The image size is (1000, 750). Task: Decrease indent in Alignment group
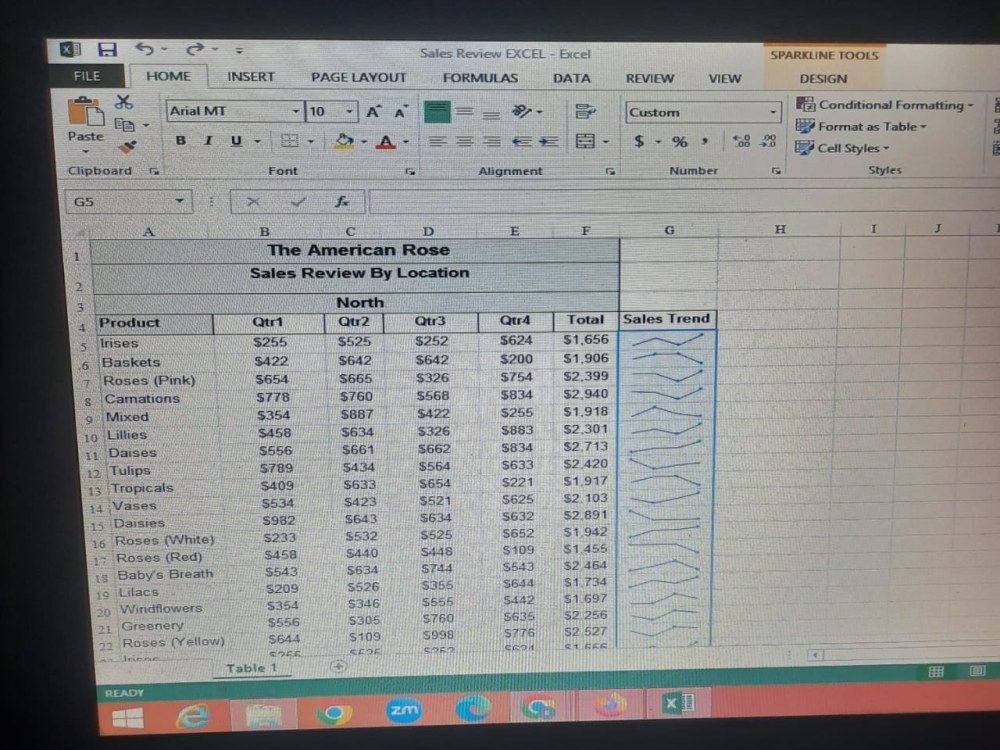click(522, 142)
